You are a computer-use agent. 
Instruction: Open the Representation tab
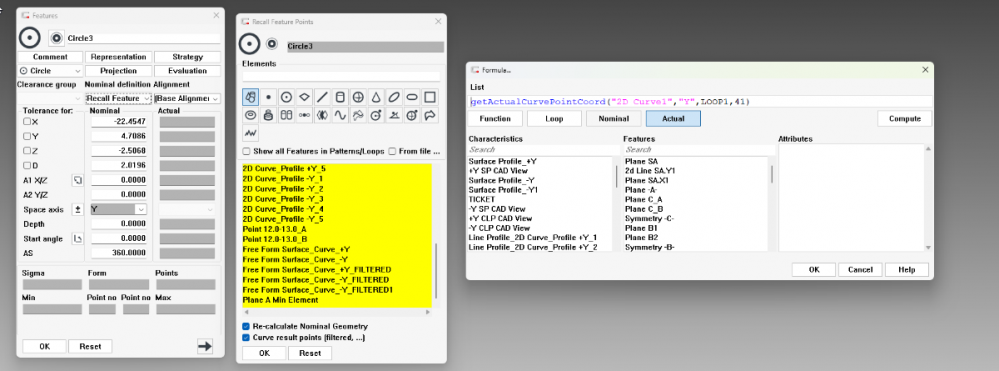119,57
